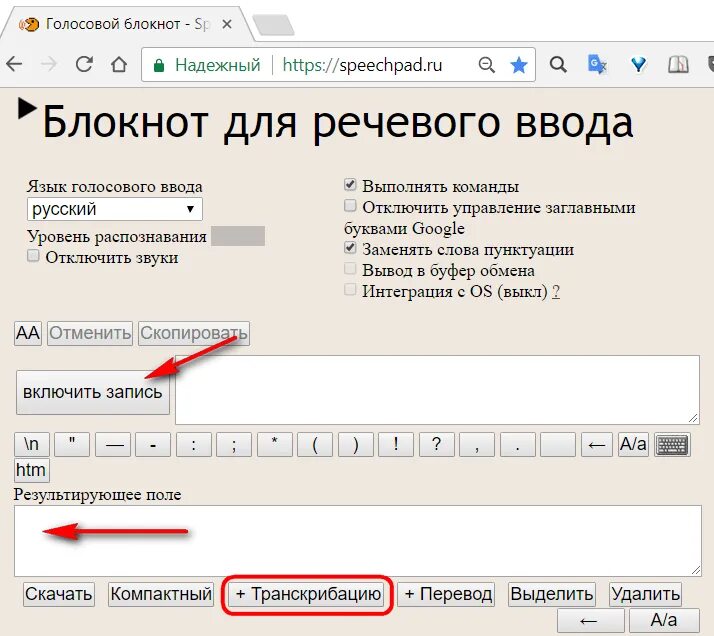
Task: Click the backspace arrow in the punctuation row
Action: tap(597, 444)
